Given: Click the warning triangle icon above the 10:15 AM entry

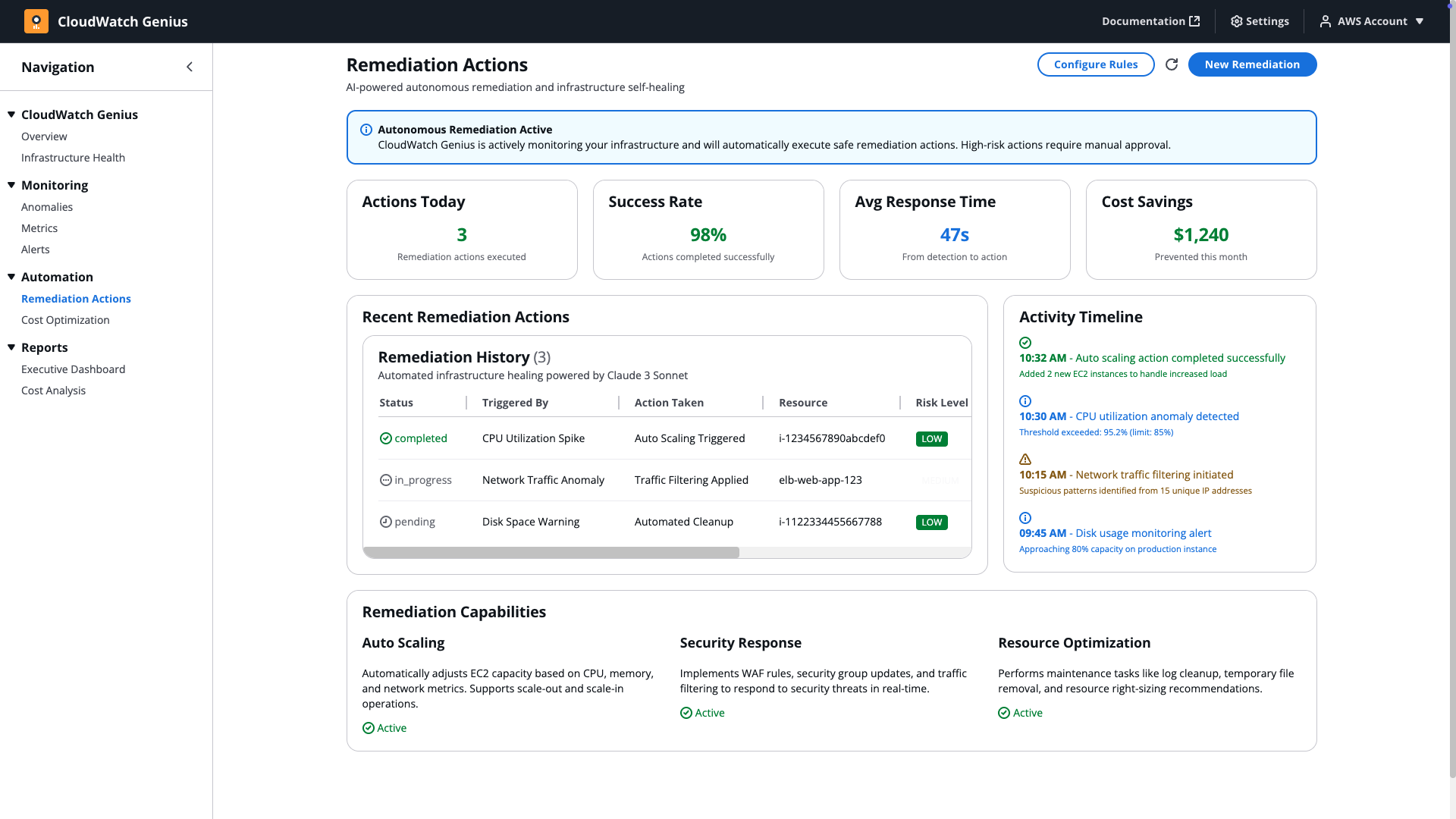Looking at the screenshot, I should [1025, 460].
